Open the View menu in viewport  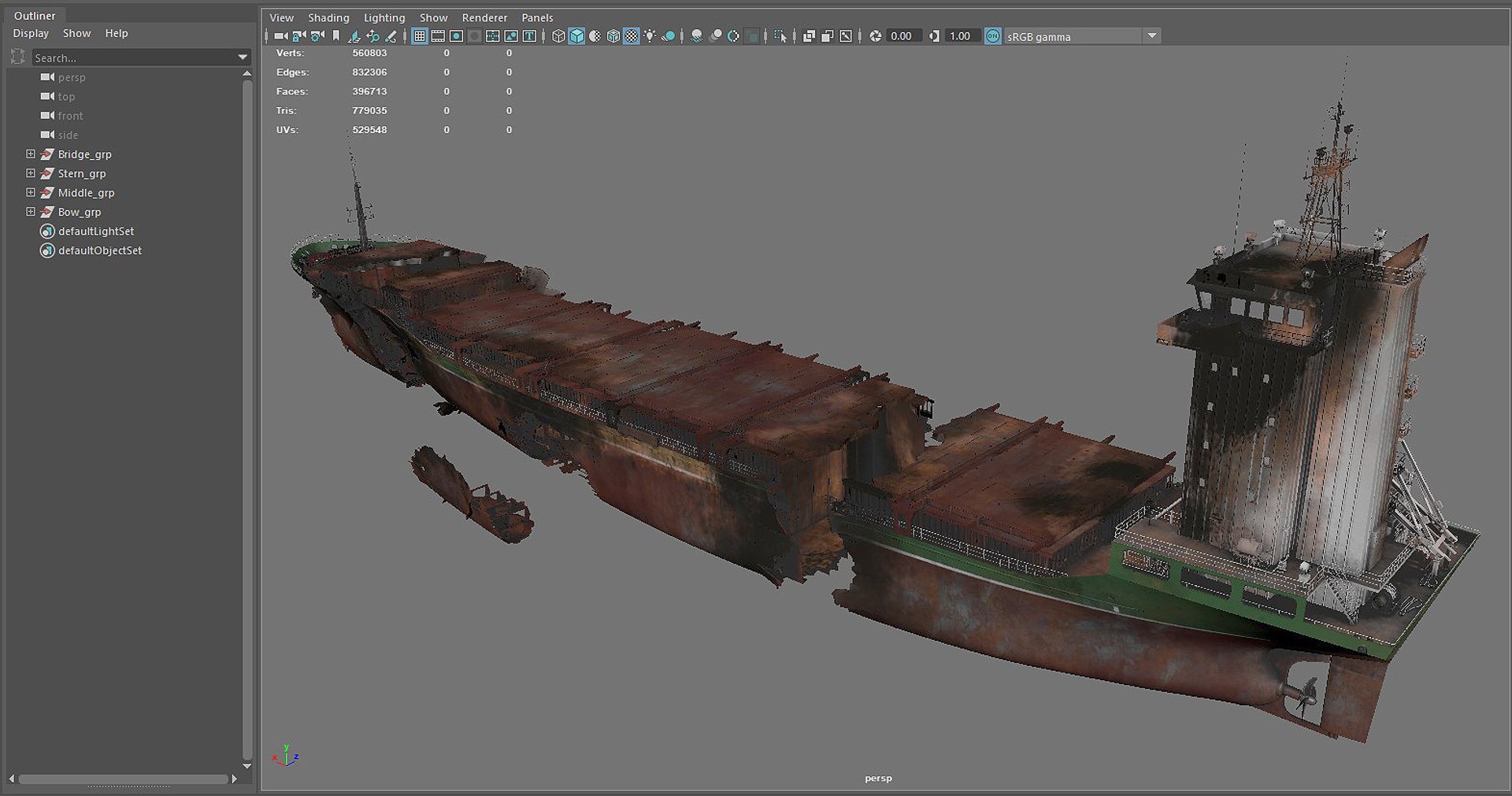pos(281,17)
